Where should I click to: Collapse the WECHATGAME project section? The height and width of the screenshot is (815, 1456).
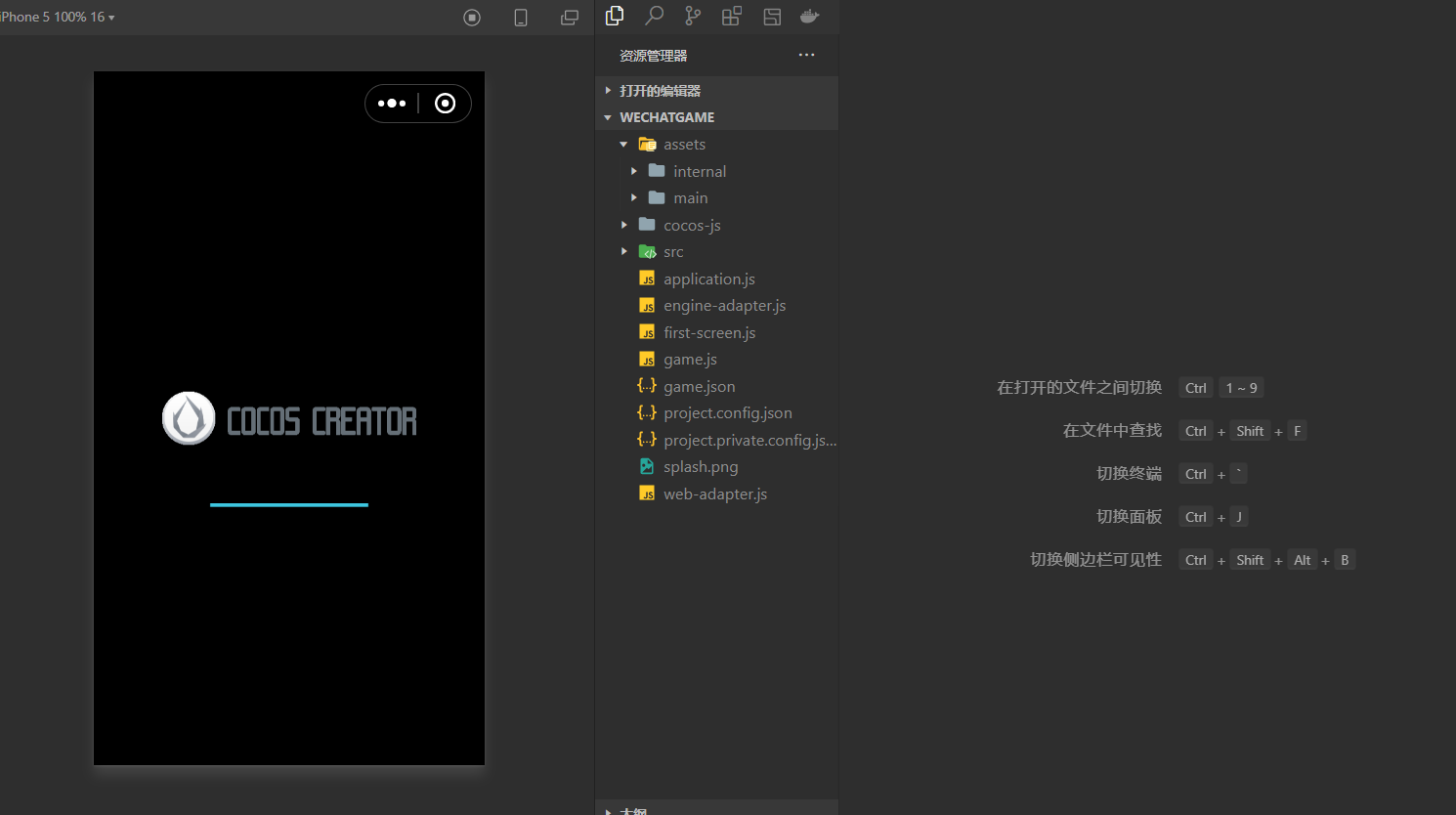pos(716,117)
